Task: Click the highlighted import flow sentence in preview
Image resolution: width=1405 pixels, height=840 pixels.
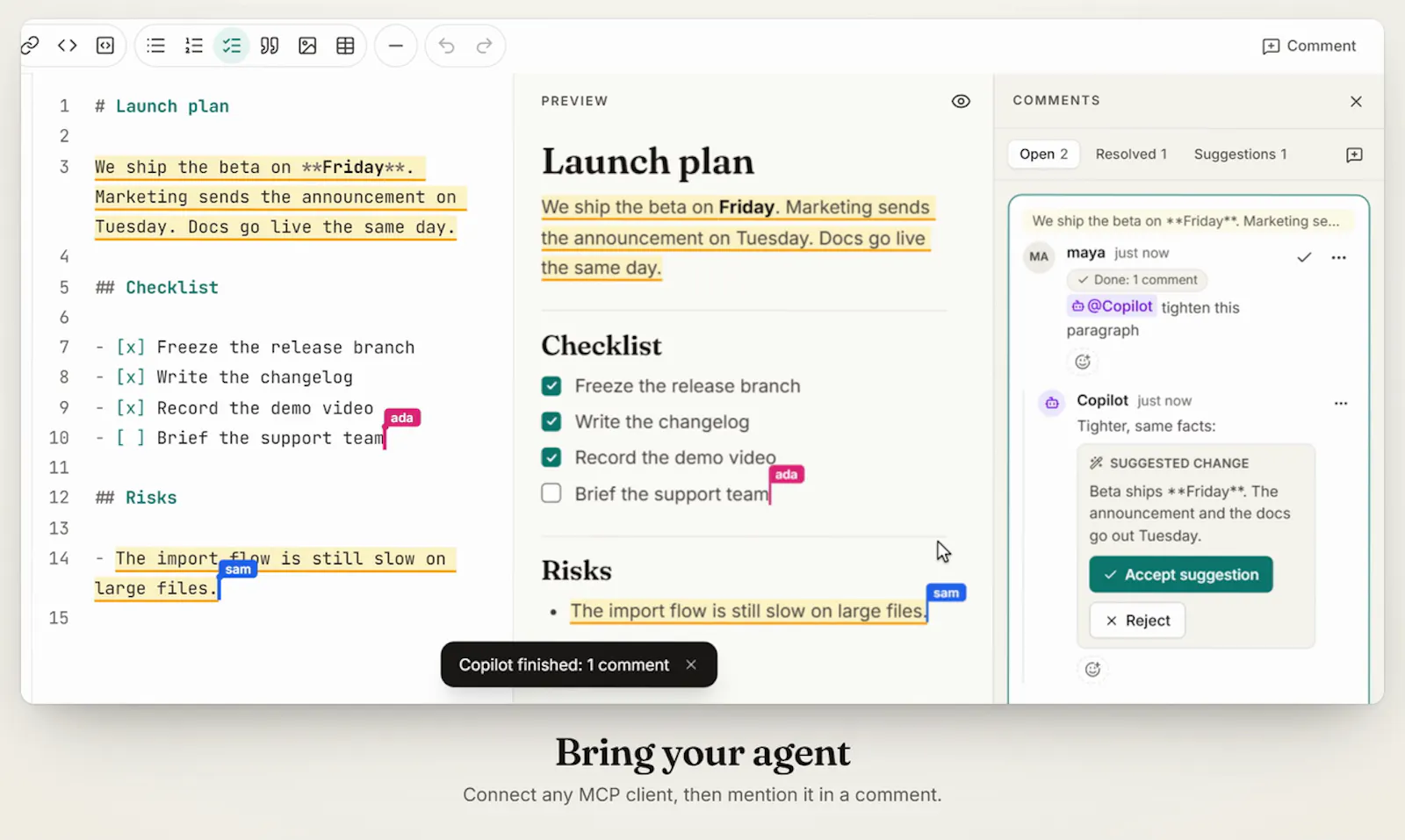Action: coord(748,611)
